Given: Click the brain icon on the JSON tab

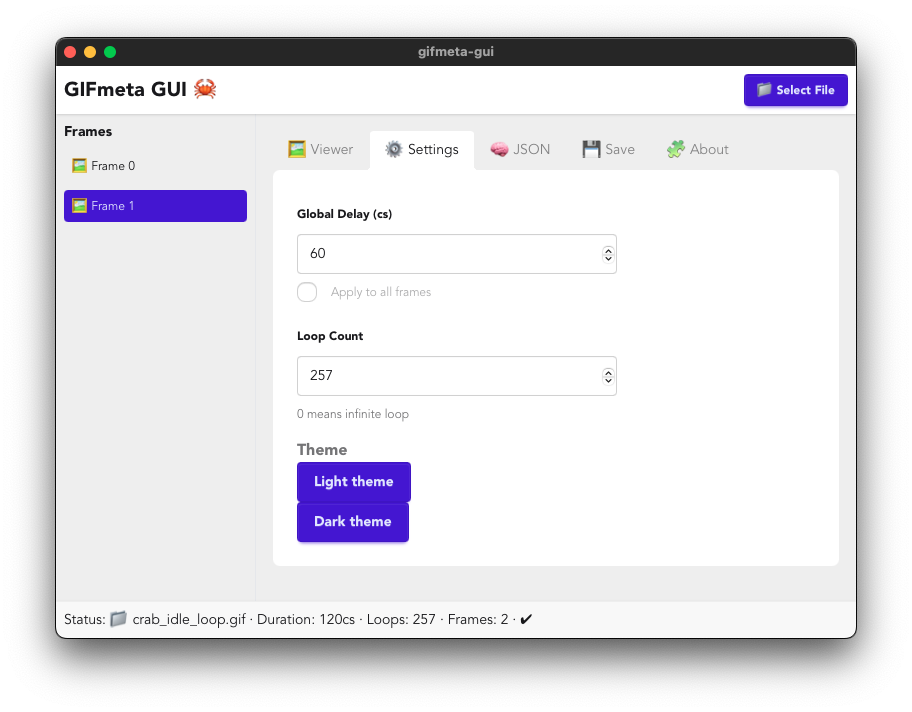Looking at the screenshot, I should pyautogui.click(x=497, y=148).
